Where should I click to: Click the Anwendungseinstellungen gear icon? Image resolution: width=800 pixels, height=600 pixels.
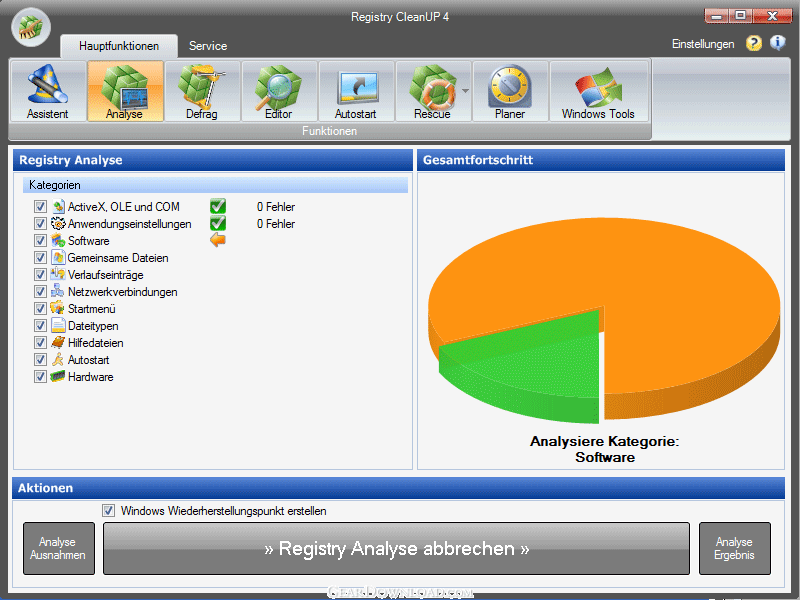tap(58, 223)
